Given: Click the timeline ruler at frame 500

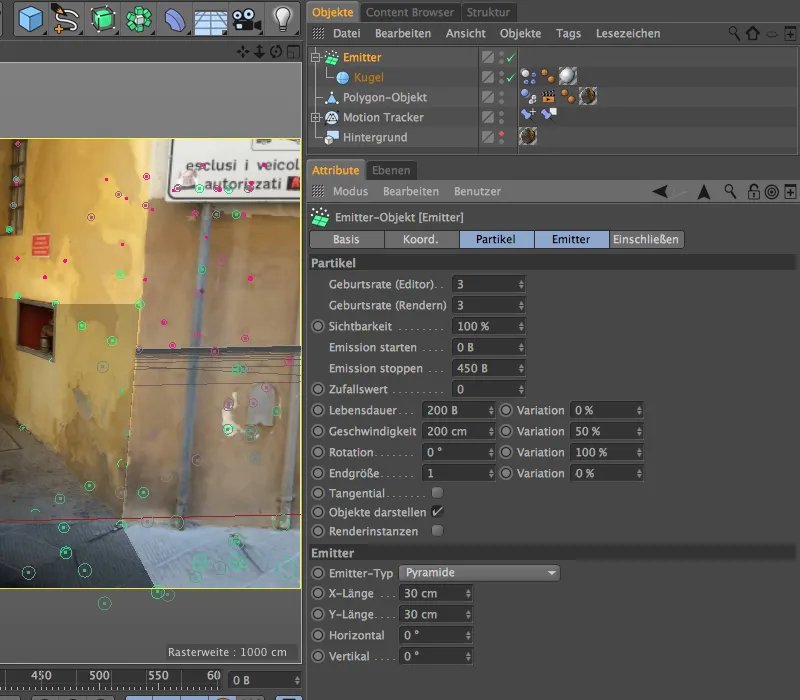Looking at the screenshot, I should [x=99, y=677].
